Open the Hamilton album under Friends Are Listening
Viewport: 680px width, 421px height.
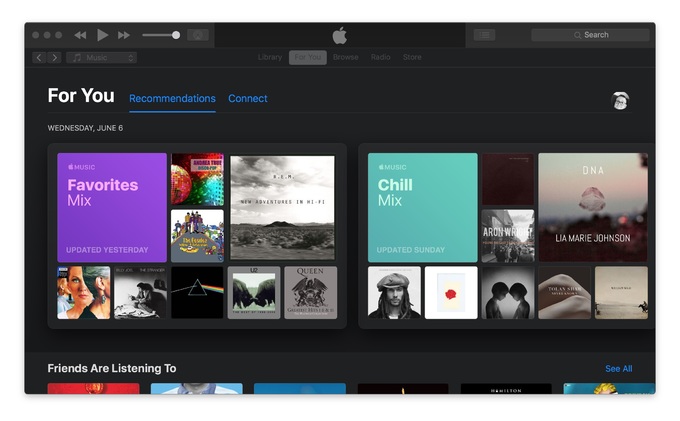tap(506, 388)
